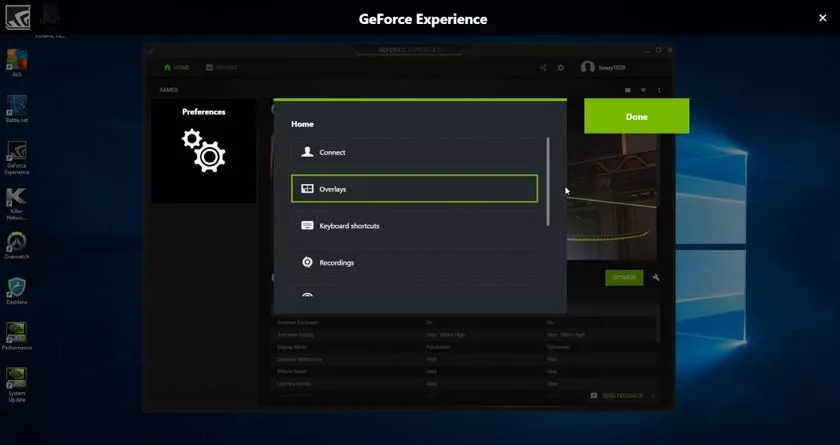The image size is (840, 445).
Task: Open the GeForce Experience desktop shortcut
Action: pos(17,158)
